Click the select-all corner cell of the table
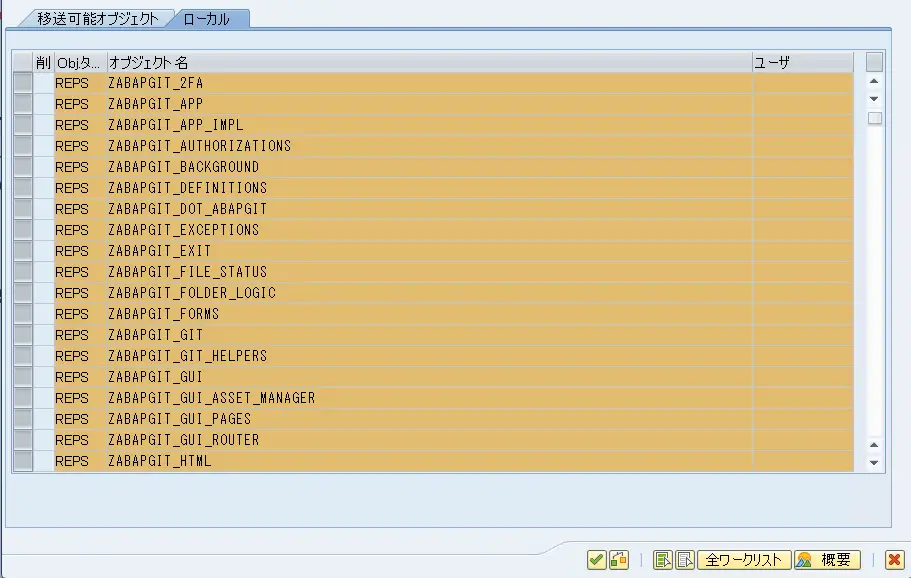This screenshot has width=911, height=578. 23,62
